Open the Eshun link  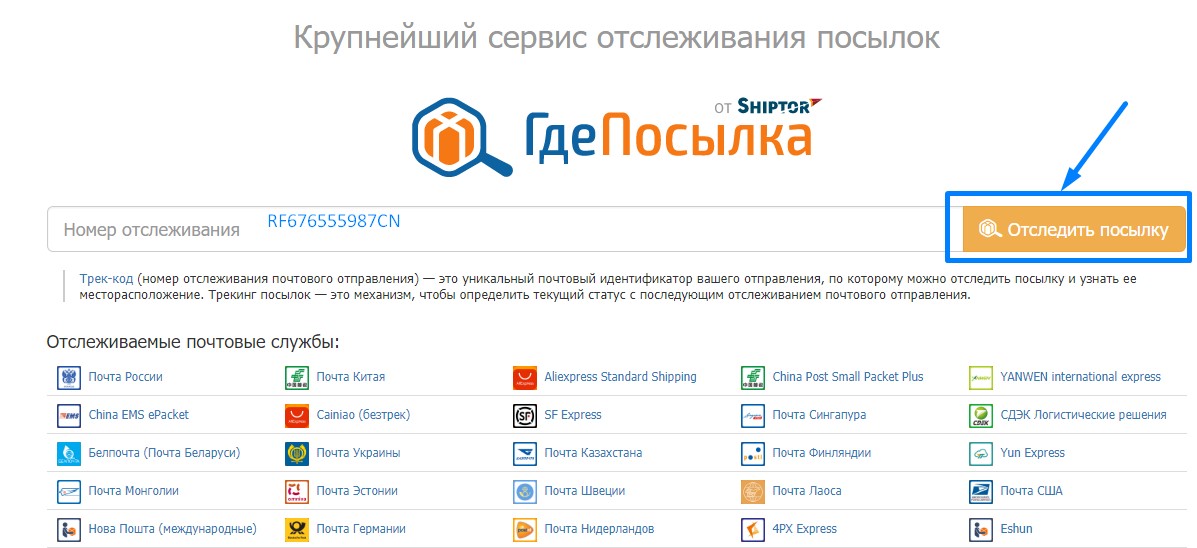click(x=1016, y=529)
